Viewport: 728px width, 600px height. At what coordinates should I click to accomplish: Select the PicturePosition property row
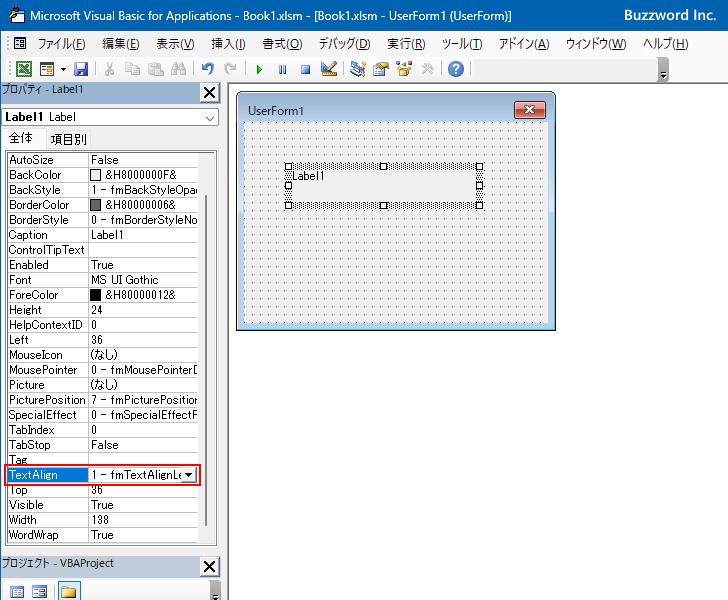[103, 400]
